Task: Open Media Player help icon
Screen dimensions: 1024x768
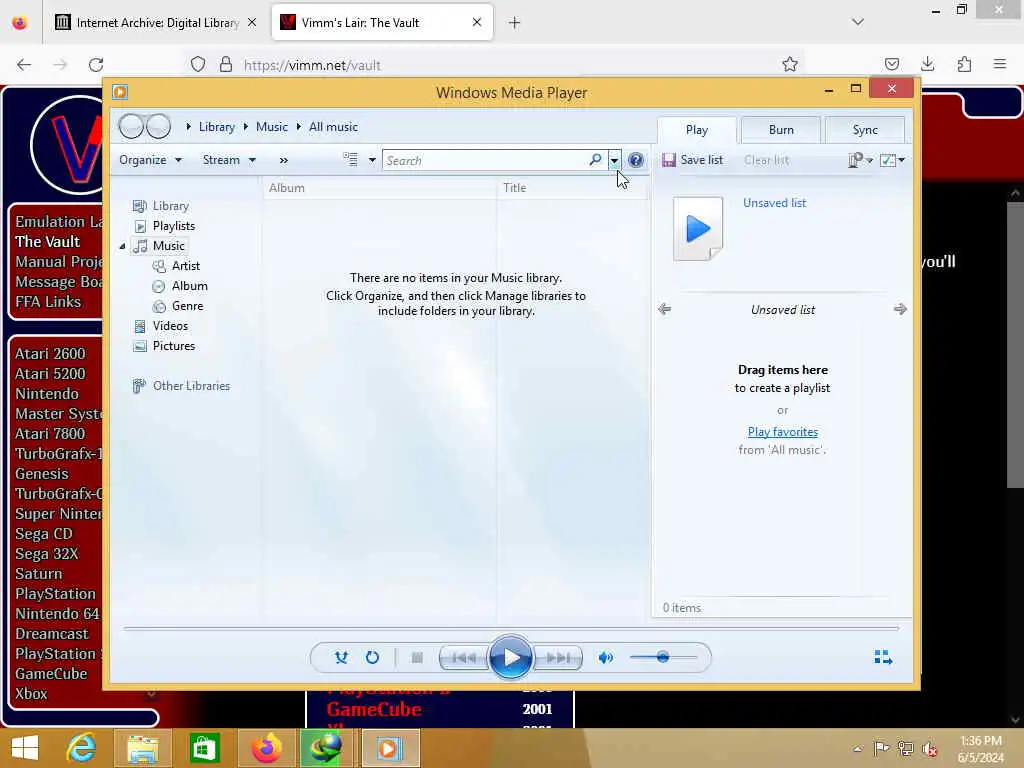Action: (x=635, y=160)
